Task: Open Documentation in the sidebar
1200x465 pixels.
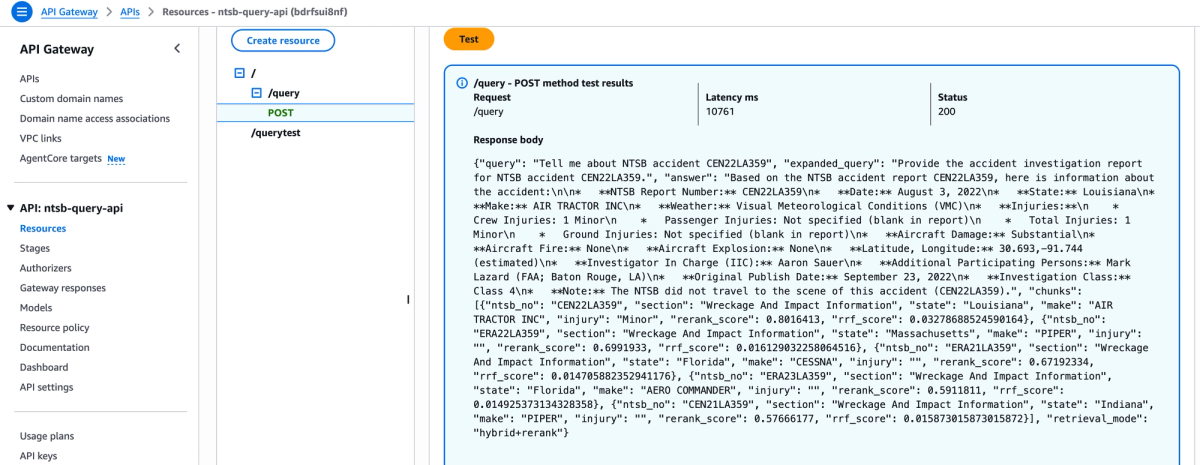Action: tap(55, 347)
